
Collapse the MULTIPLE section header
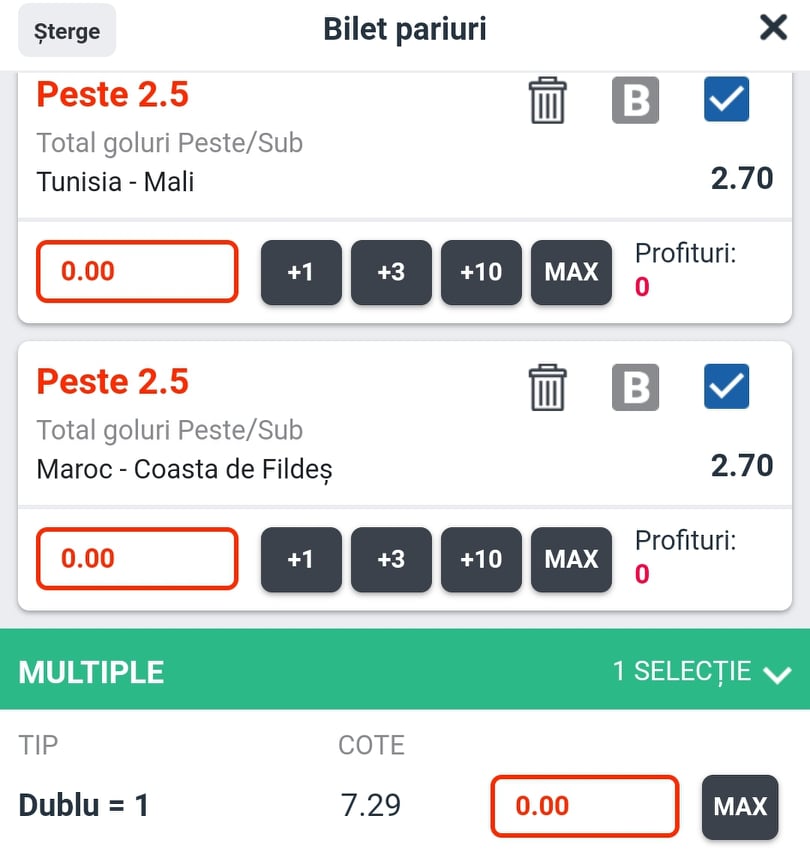pyautogui.click(x=405, y=669)
